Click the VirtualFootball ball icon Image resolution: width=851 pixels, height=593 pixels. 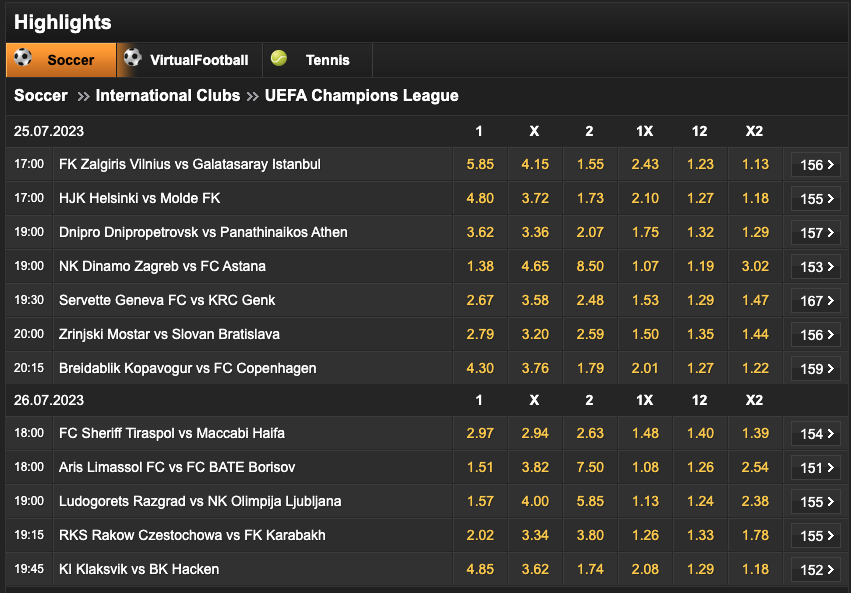(132, 58)
